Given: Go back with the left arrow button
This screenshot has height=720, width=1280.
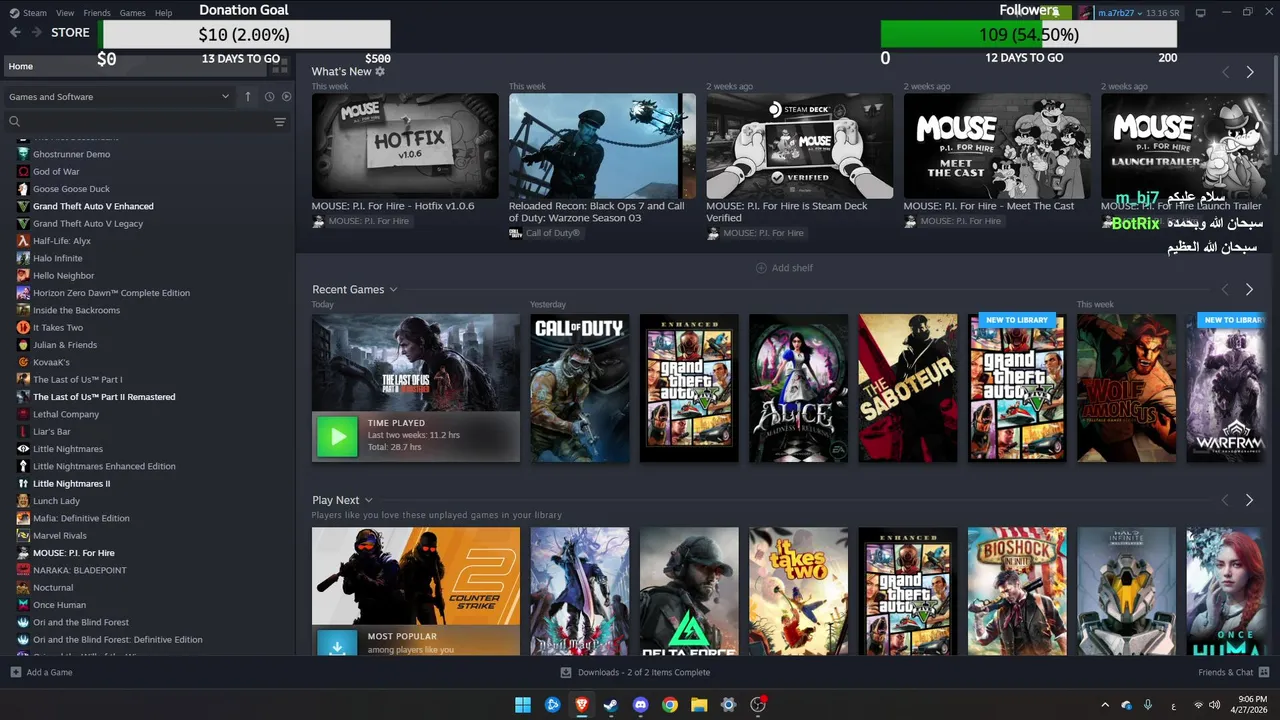Looking at the screenshot, I should (x=15, y=32).
